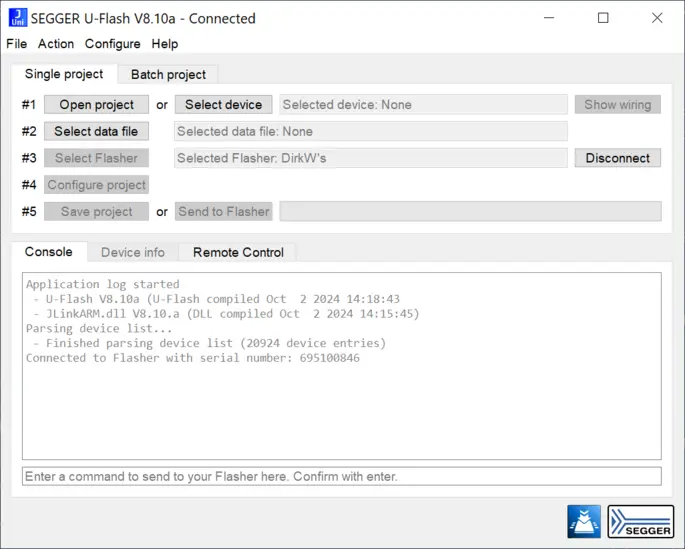Click the Open project button
This screenshot has height=549, width=685.
point(97,105)
